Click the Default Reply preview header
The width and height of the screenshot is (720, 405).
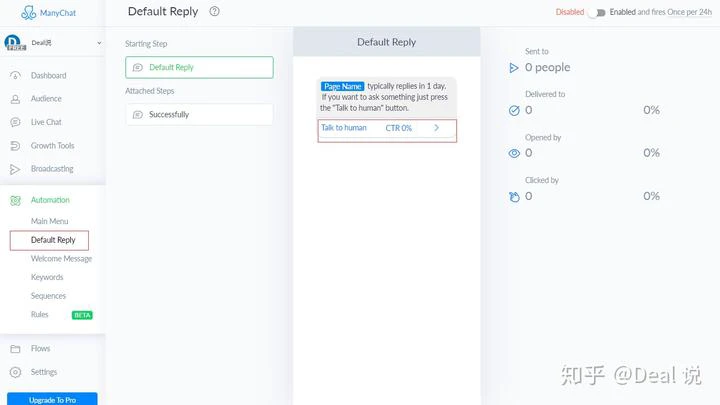(x=387, y=42)
